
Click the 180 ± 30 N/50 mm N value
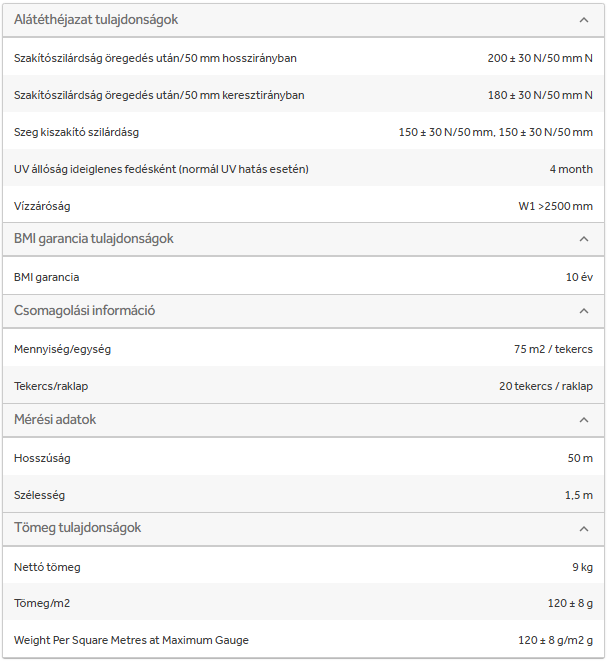pos(540,95)
